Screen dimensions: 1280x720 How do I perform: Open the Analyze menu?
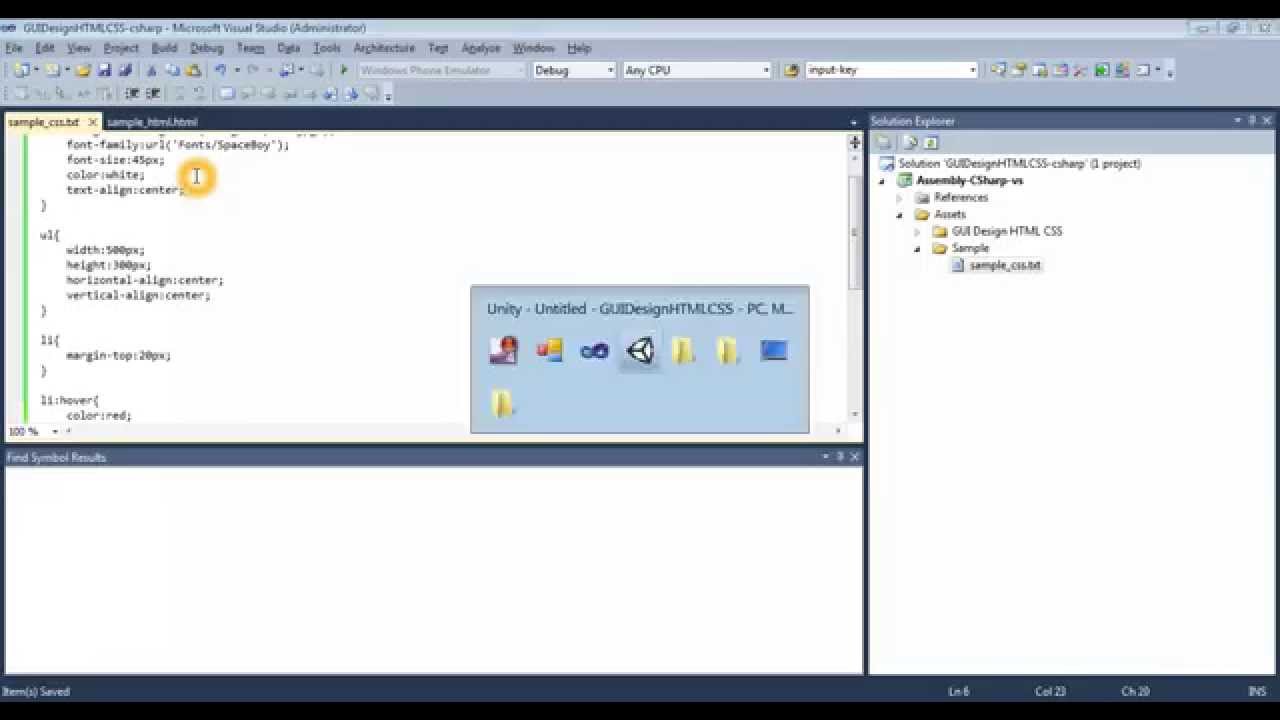(481, 48)
